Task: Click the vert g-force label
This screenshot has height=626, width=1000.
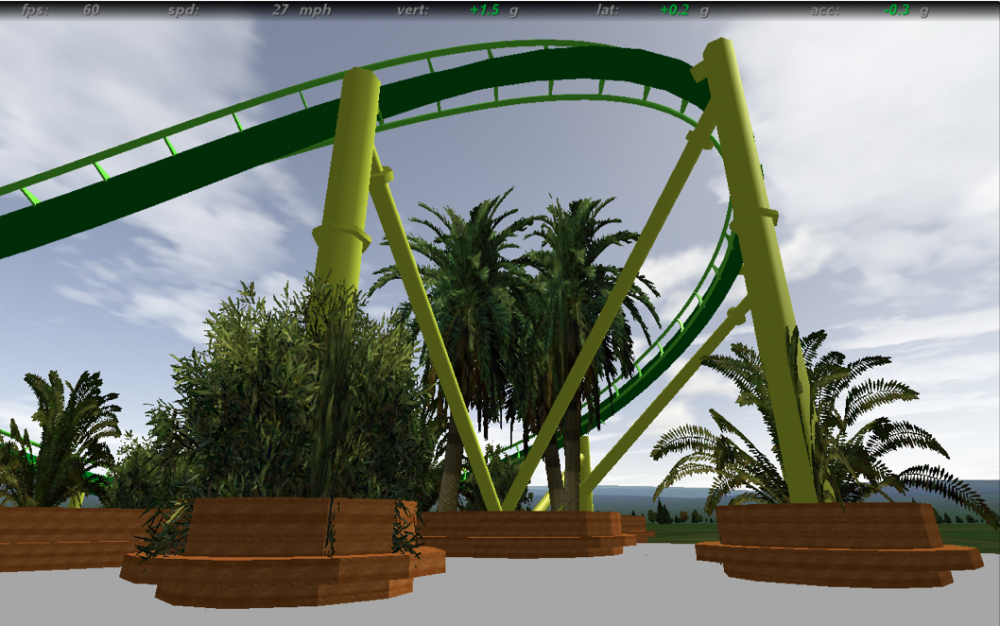Action: click(x=412, y=10)
